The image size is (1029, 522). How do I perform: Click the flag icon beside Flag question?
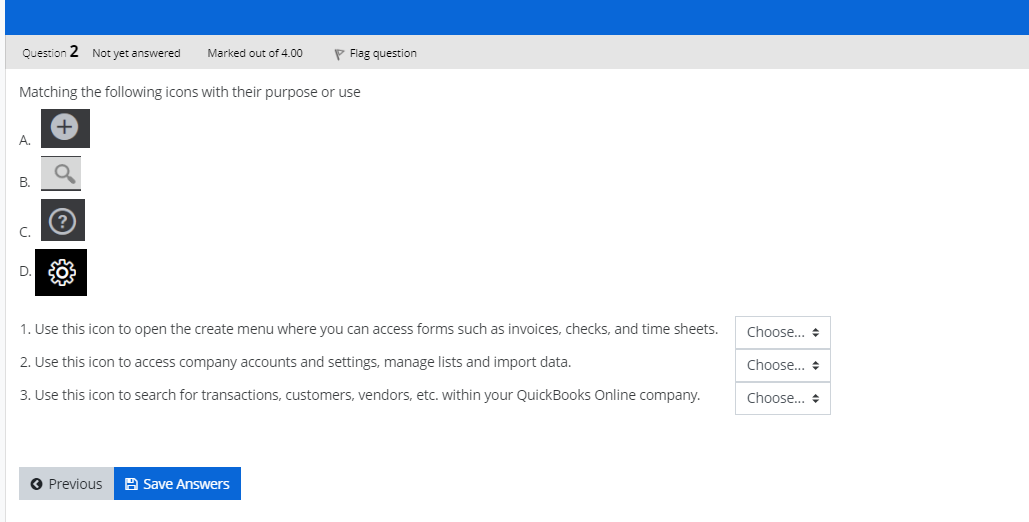point(339,54)
